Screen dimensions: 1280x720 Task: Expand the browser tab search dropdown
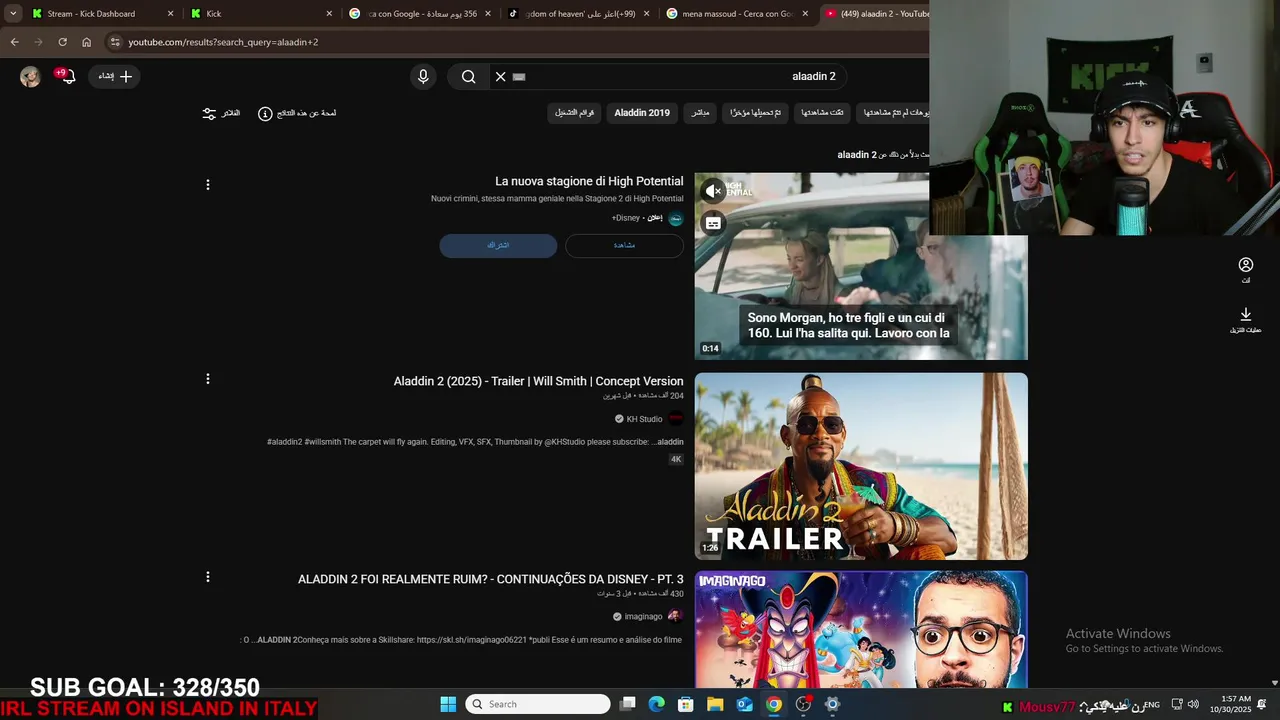point(12,14)
